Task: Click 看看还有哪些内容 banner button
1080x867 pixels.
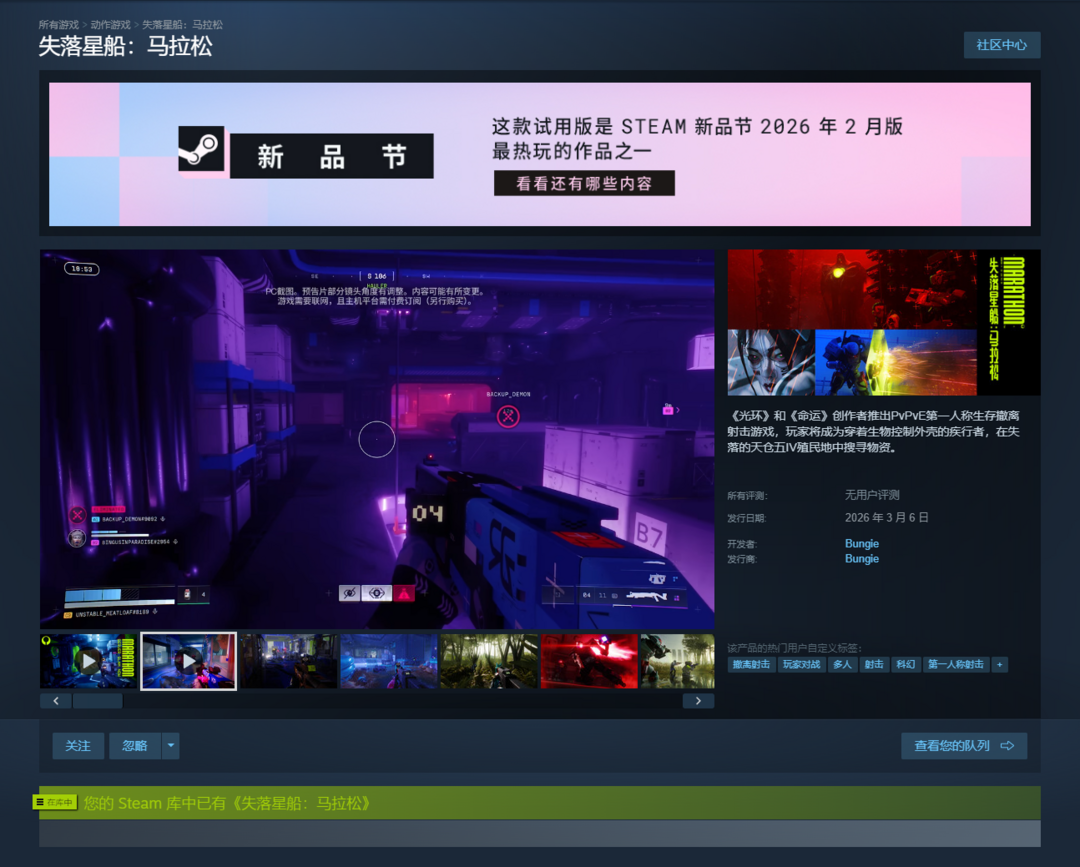Action: (x=584, y=184)
